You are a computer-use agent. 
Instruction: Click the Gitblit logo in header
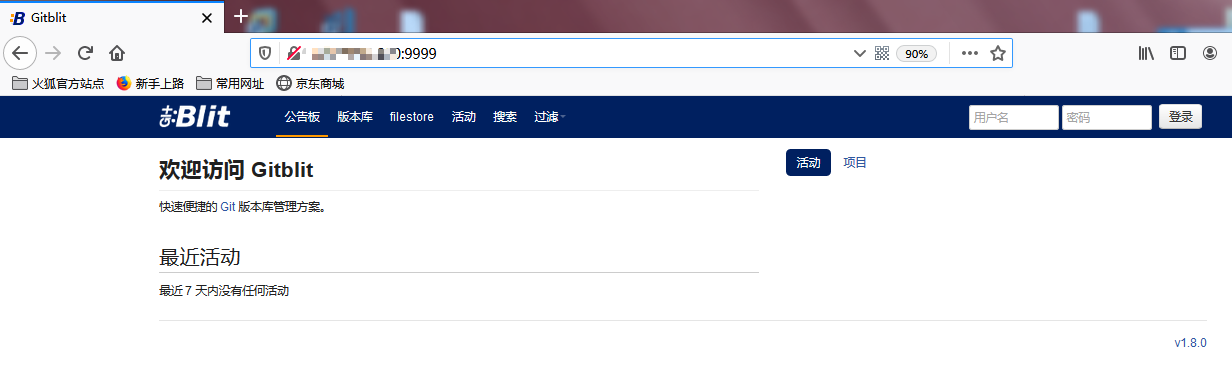click(x=195, y=117)
